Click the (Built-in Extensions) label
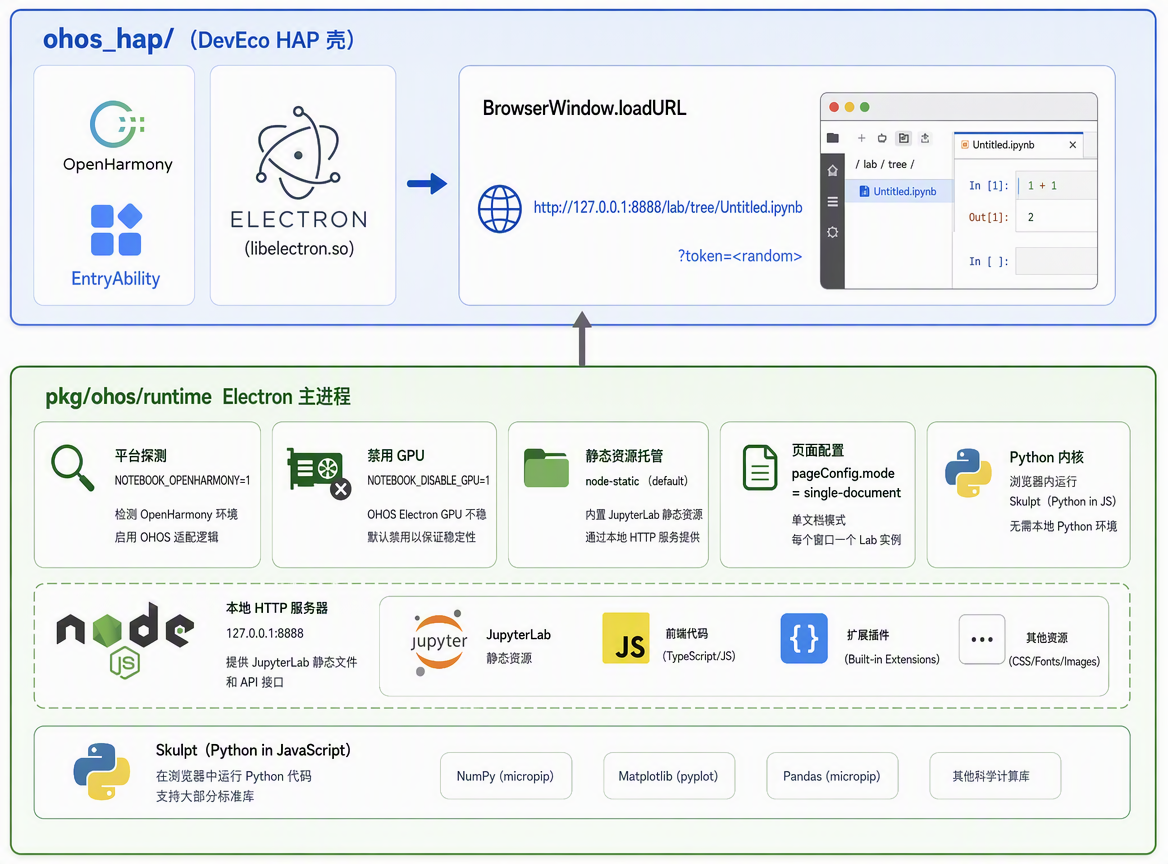 [x=892, y=659]
